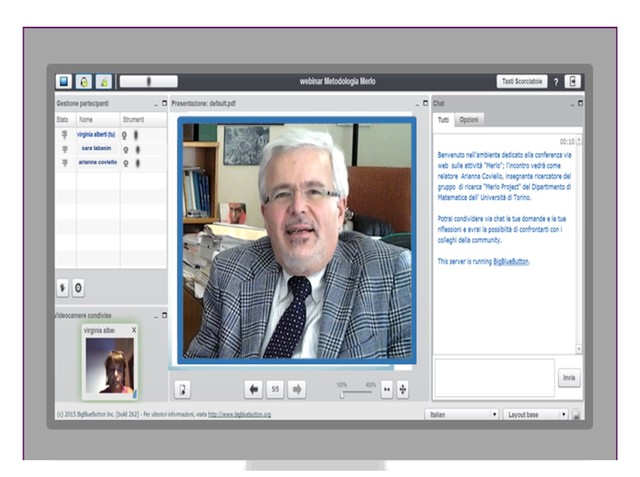Screen dimensions: 640x477
Task: Click the raise hand button below the participants list
Action: 62,288
